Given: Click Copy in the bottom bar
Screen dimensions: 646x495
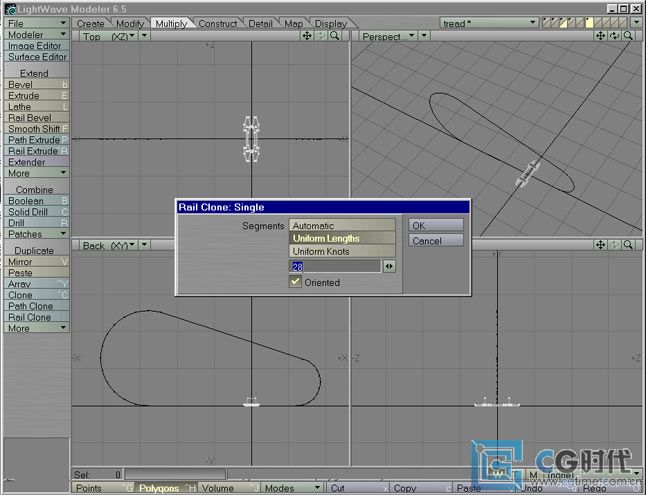Looking at the screenshot, I should [x=421, y=488].
